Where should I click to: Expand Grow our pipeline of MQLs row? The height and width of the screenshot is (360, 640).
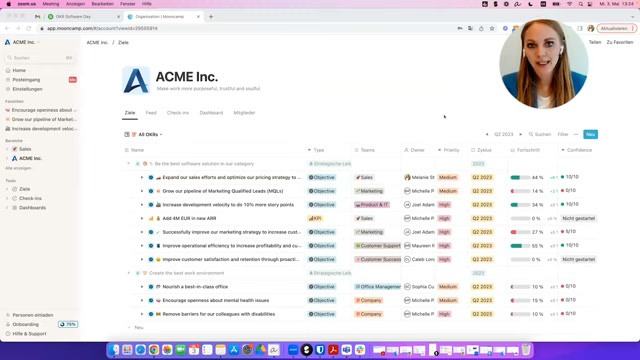(x=142, y=191)
